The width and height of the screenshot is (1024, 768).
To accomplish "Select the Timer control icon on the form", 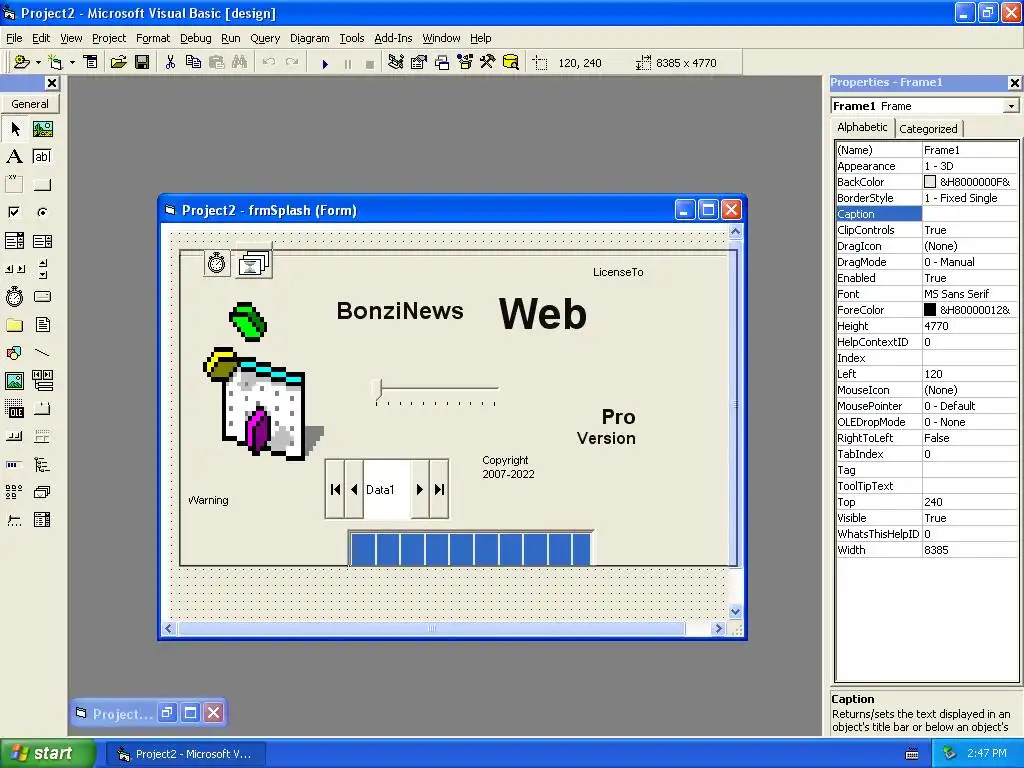I will coord(217,263).
